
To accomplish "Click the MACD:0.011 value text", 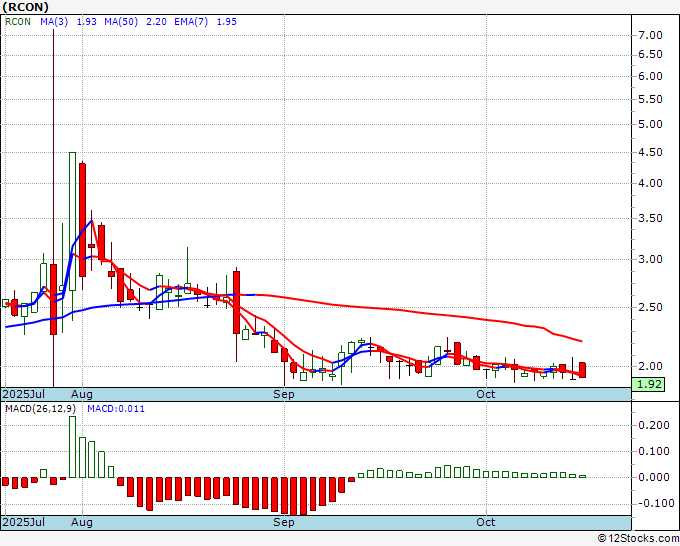I will (x=116, y=409).
